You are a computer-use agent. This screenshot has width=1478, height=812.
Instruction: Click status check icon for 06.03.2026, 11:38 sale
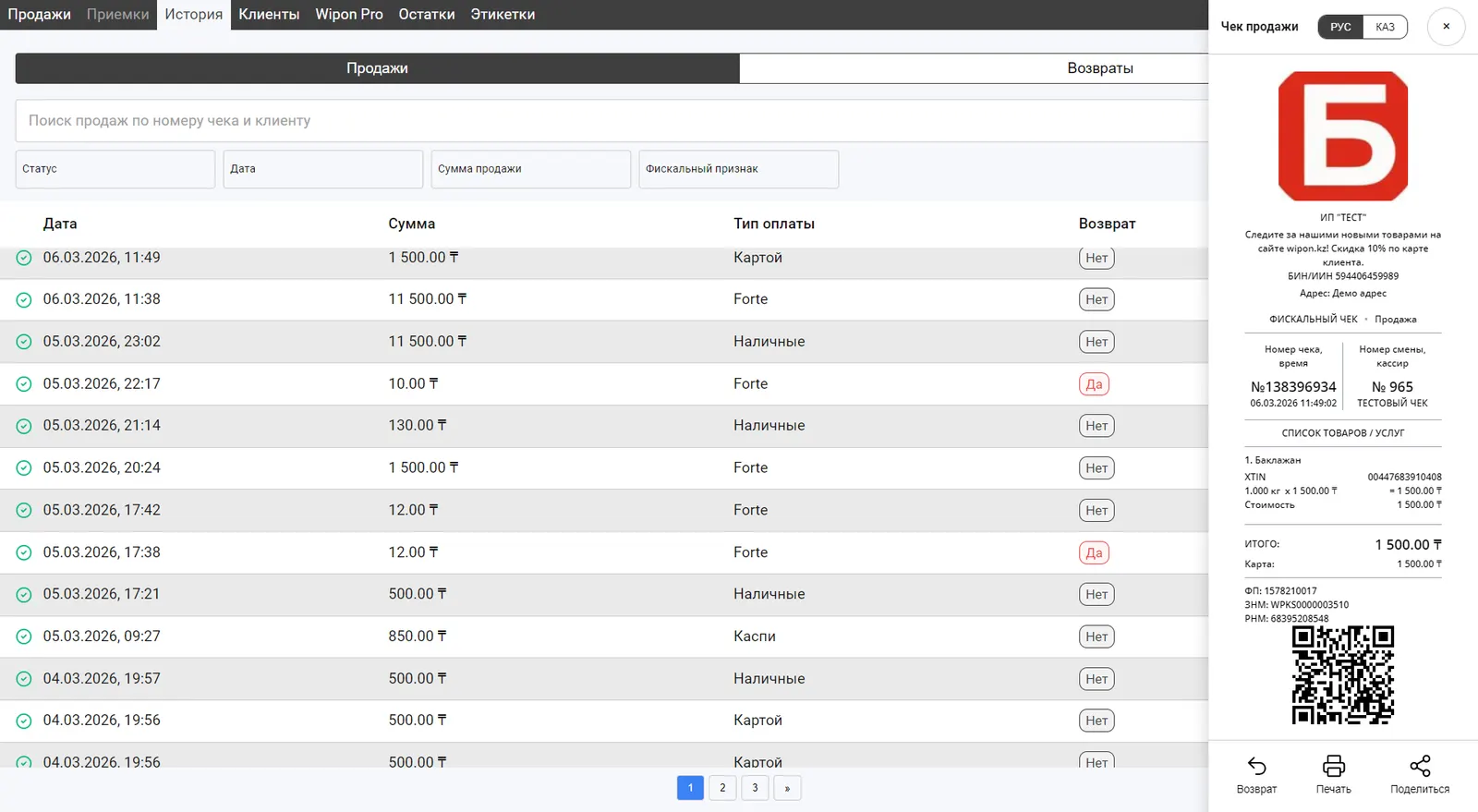pos(24,300)
